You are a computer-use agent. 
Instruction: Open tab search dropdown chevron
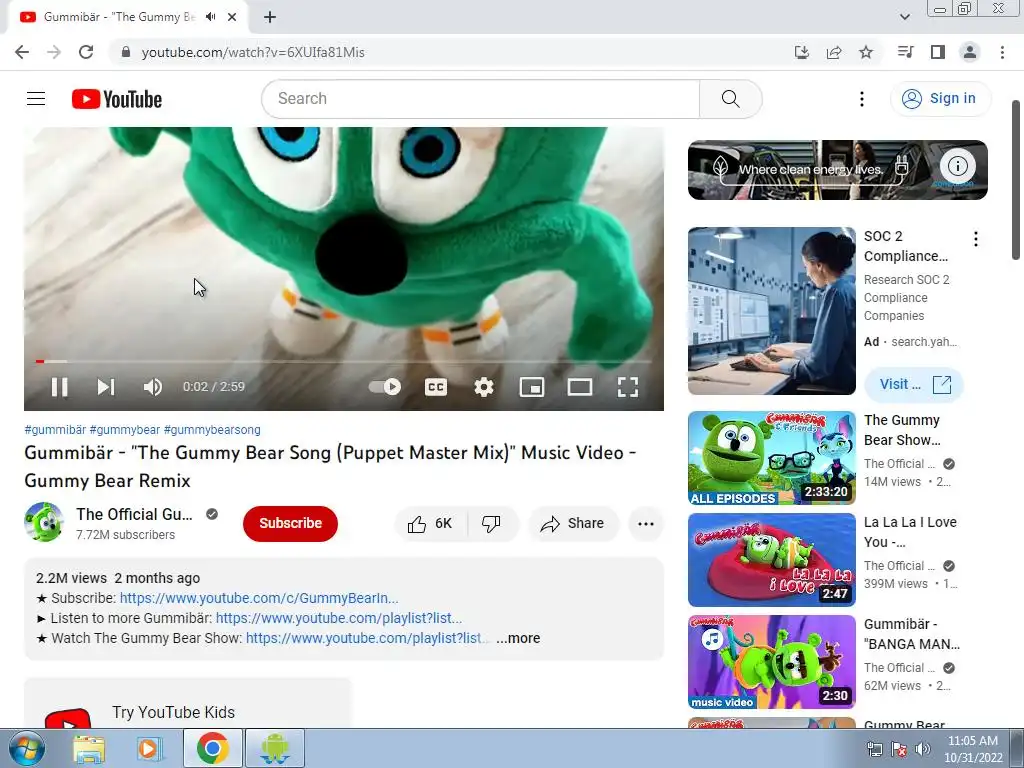click(x=904, y=17)
